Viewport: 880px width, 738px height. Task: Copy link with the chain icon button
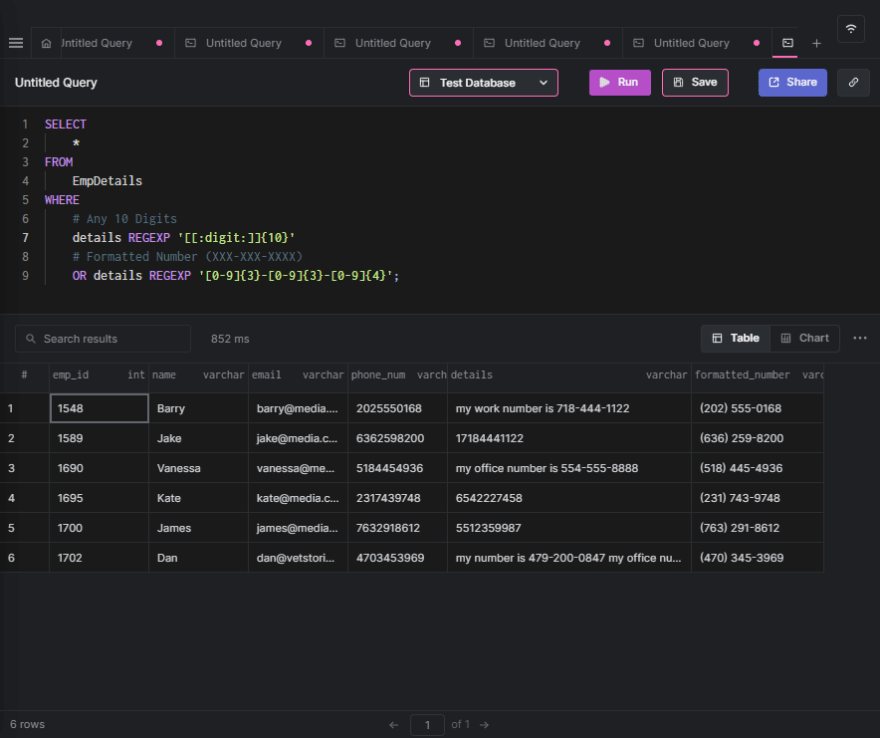coord(853,82)
